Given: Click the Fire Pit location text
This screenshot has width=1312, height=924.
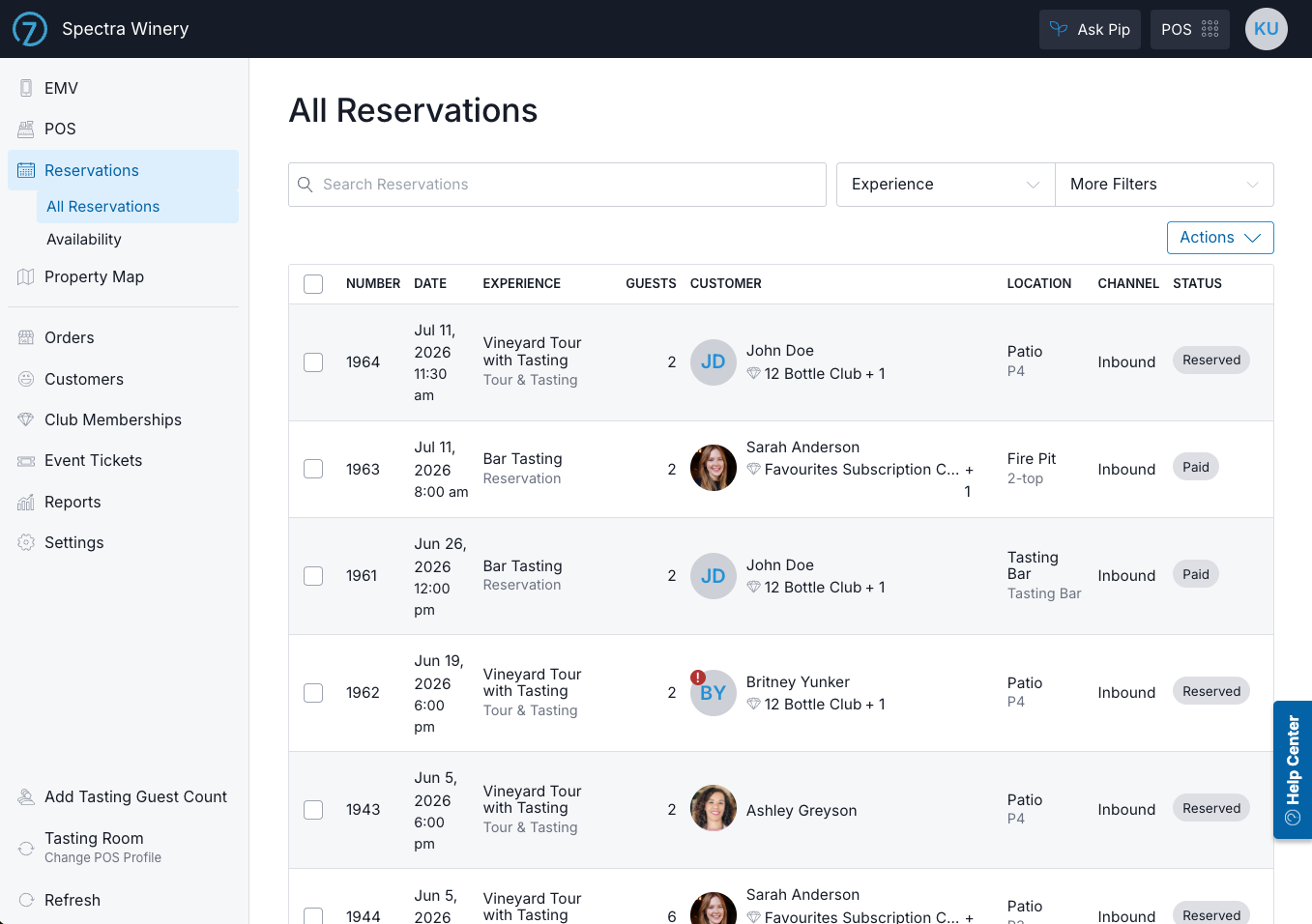Looking at the screenshot, I should point(1032,459).
